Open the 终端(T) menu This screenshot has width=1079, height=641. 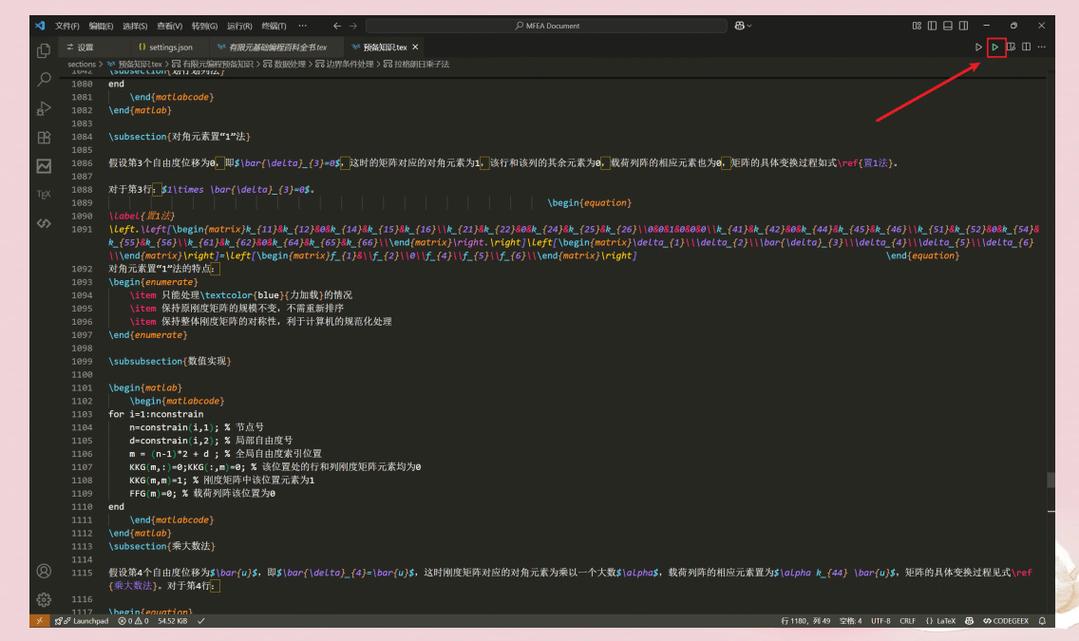coord(274,25)
